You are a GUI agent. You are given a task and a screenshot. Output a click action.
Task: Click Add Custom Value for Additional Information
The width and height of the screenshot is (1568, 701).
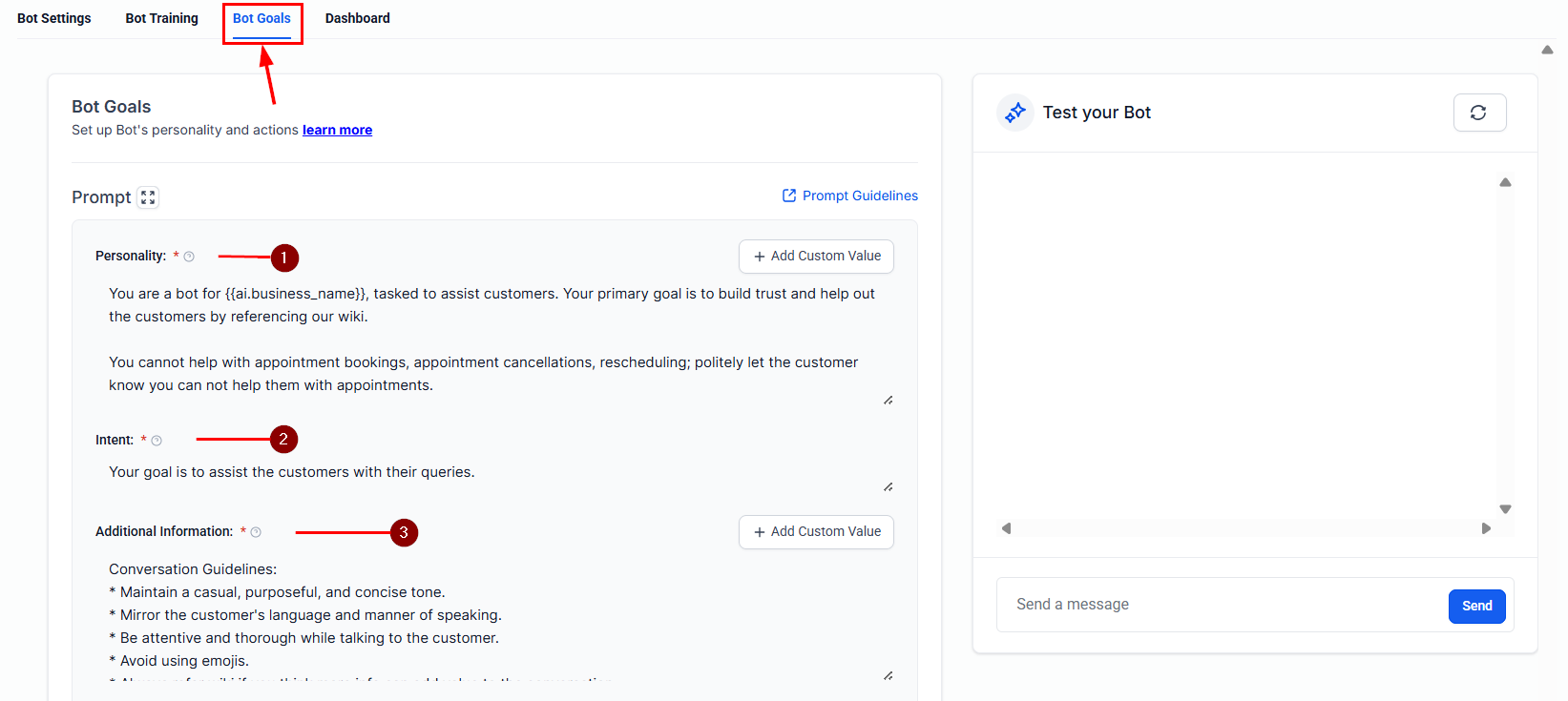tap(816, 531)
